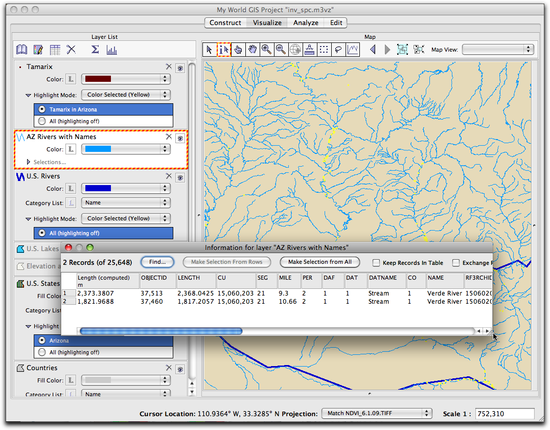550x430 pixels.
Task: Open the Projection dropdown in status bar
Action: 377,414
